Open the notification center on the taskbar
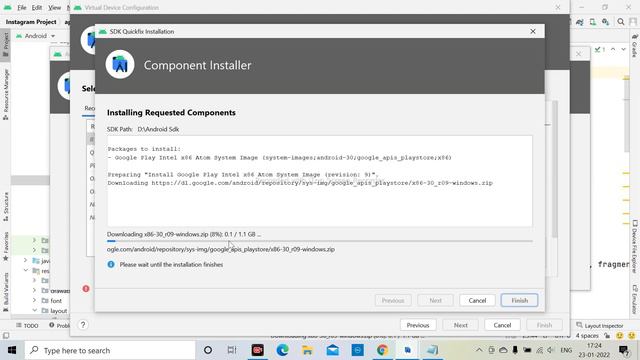Image resolution: width=640 pixels, height=360 pixels. (623, 350)
